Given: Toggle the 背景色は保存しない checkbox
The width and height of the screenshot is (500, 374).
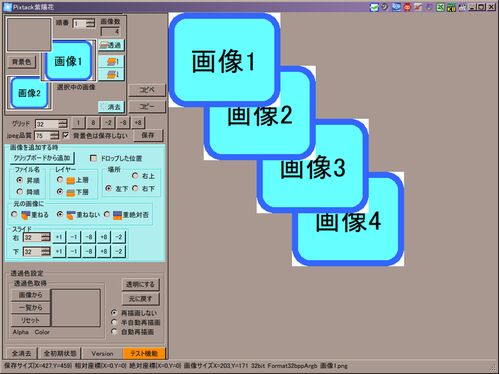Looking at the screenshot, I should point(66,135).
